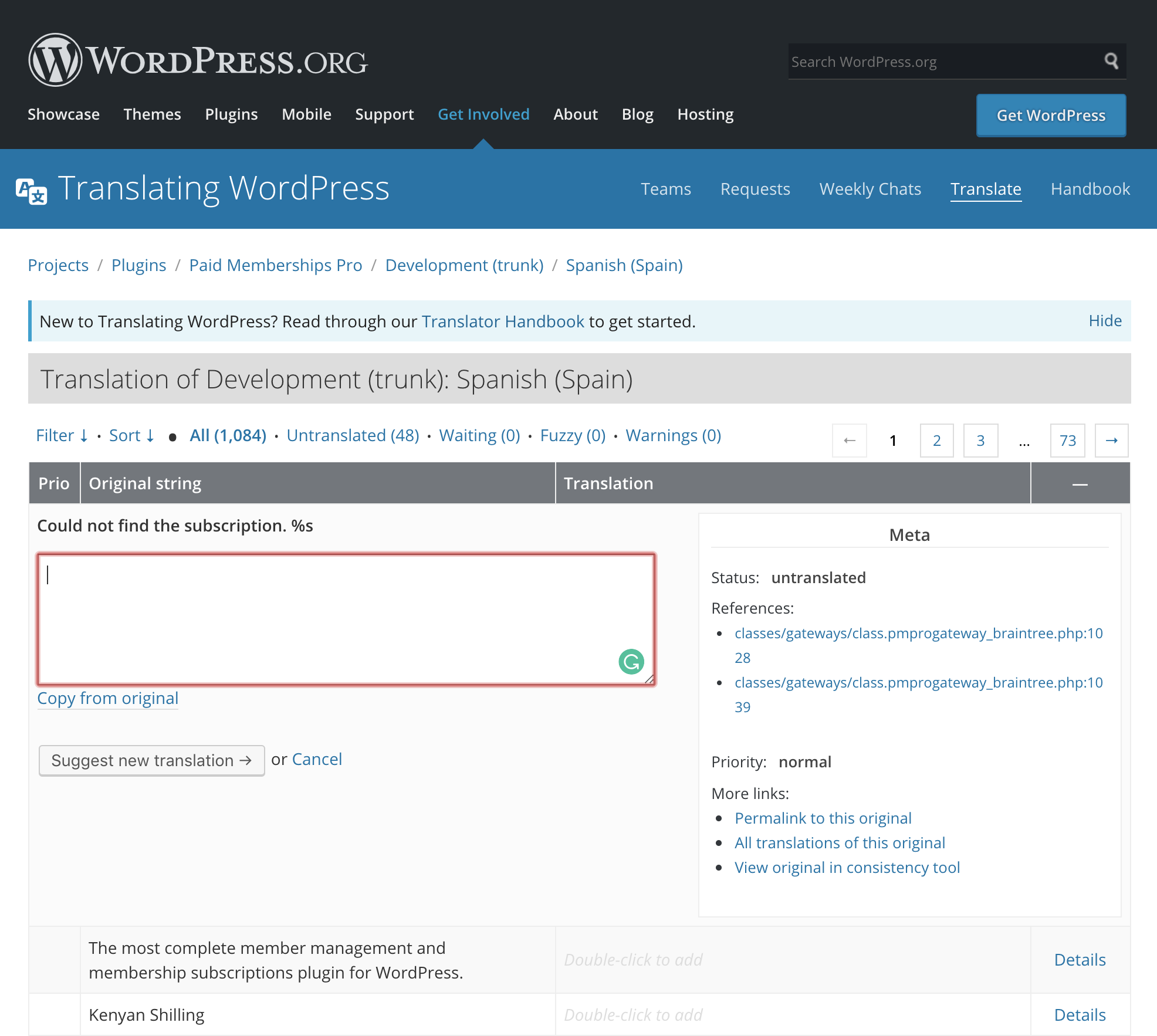Expand the Sort options
This screenshot has width=1157, height=1036.
pos(132,435)
